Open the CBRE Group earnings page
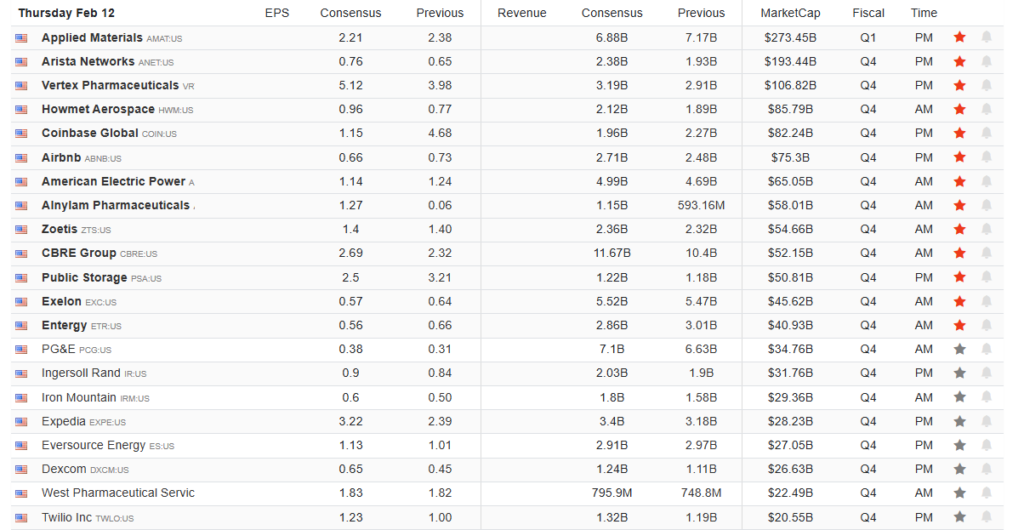Image resolution: width=1024 pixels, height=530 pixels. point(79,253)
